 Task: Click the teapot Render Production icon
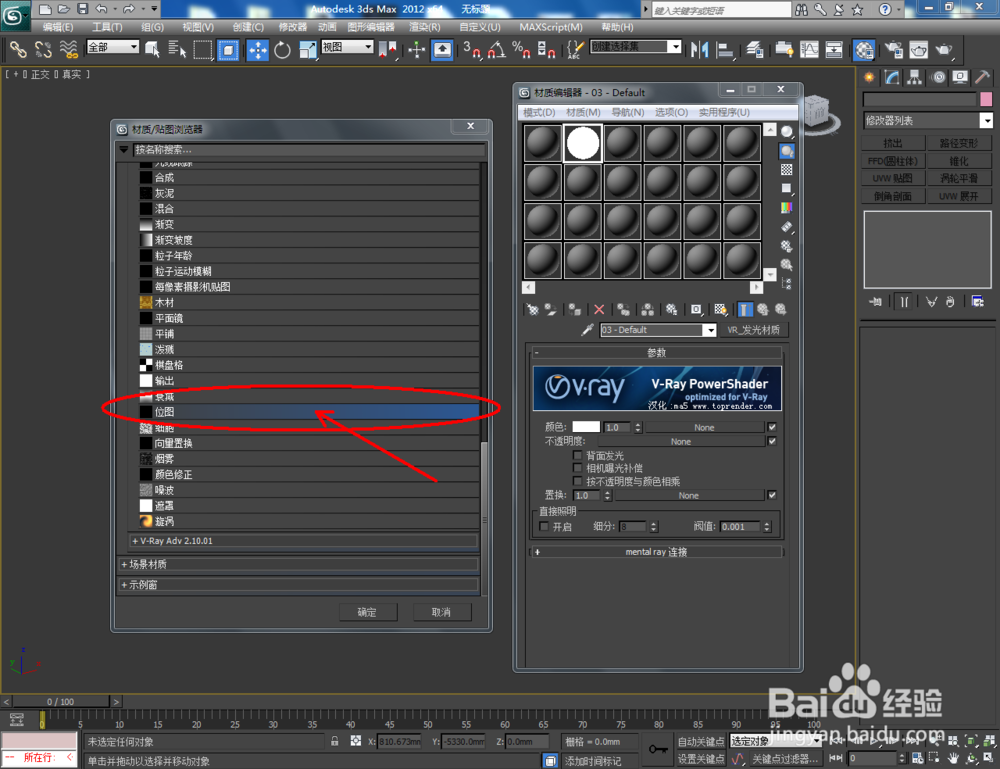944,50
